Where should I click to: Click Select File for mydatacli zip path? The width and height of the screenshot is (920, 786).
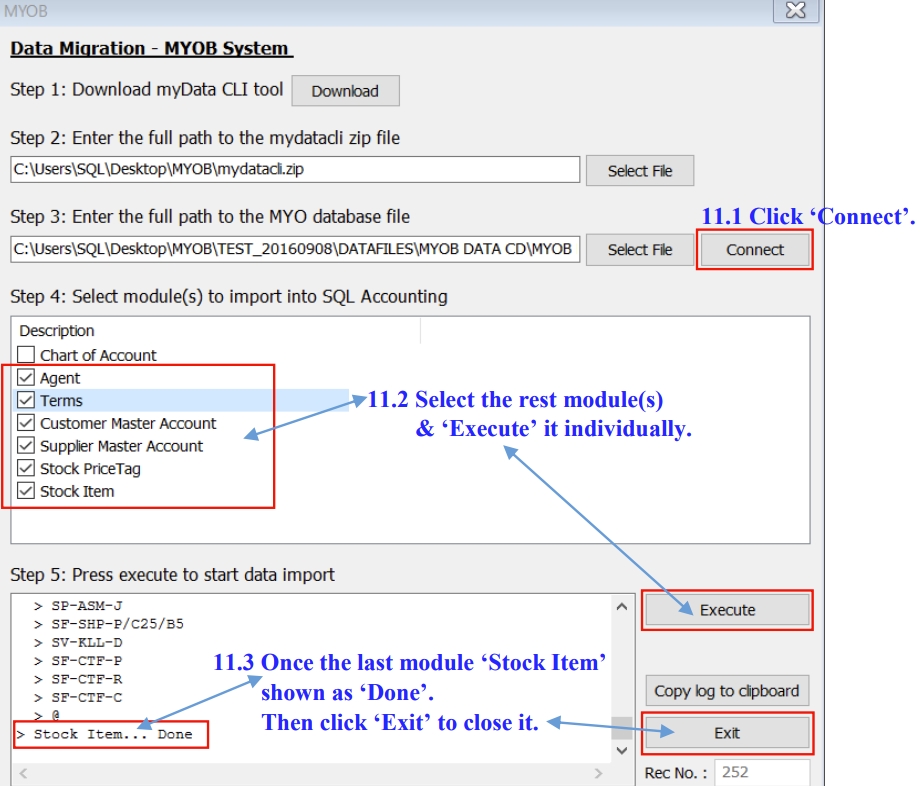639,171
